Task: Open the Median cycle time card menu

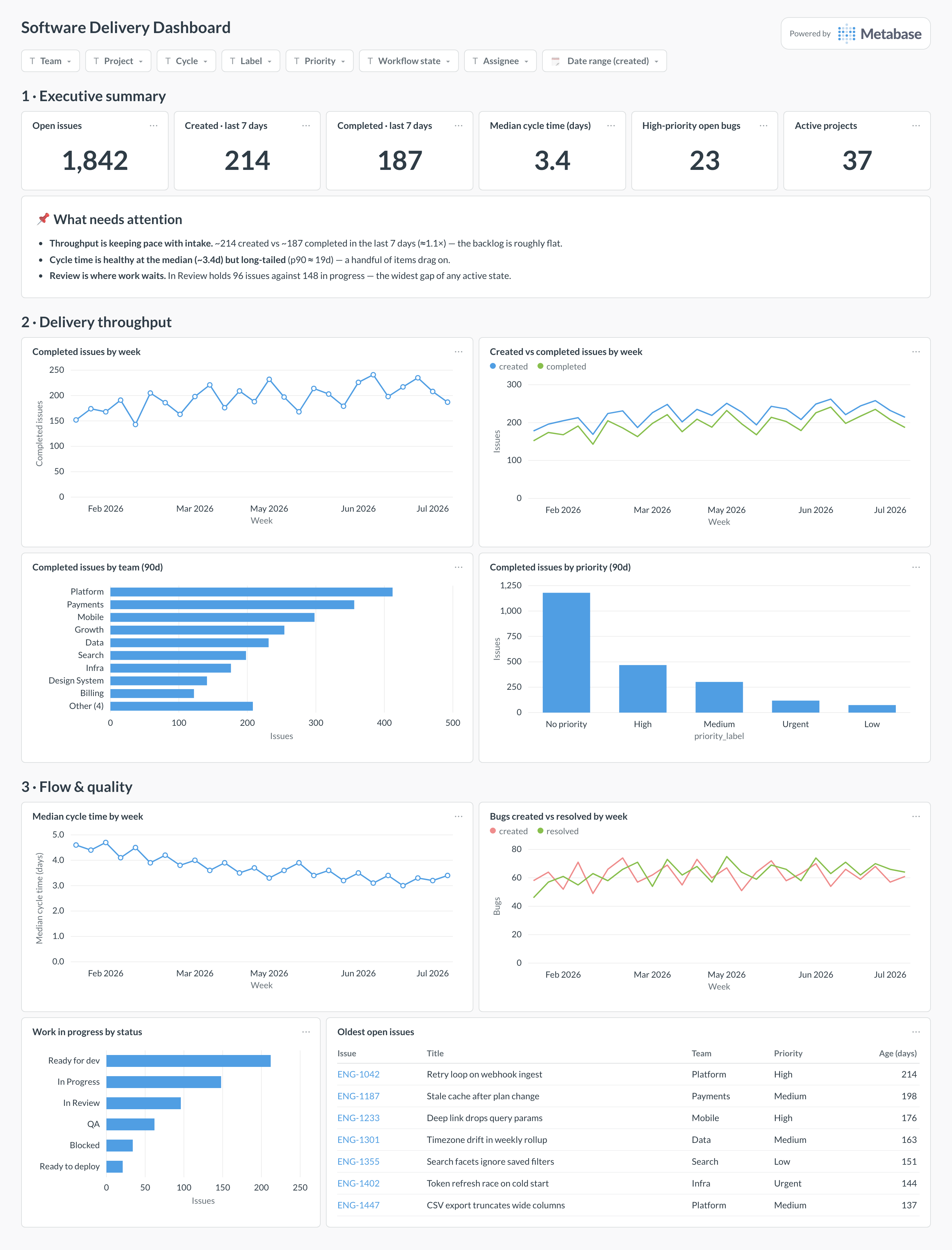Action: (x=611, y=126)
